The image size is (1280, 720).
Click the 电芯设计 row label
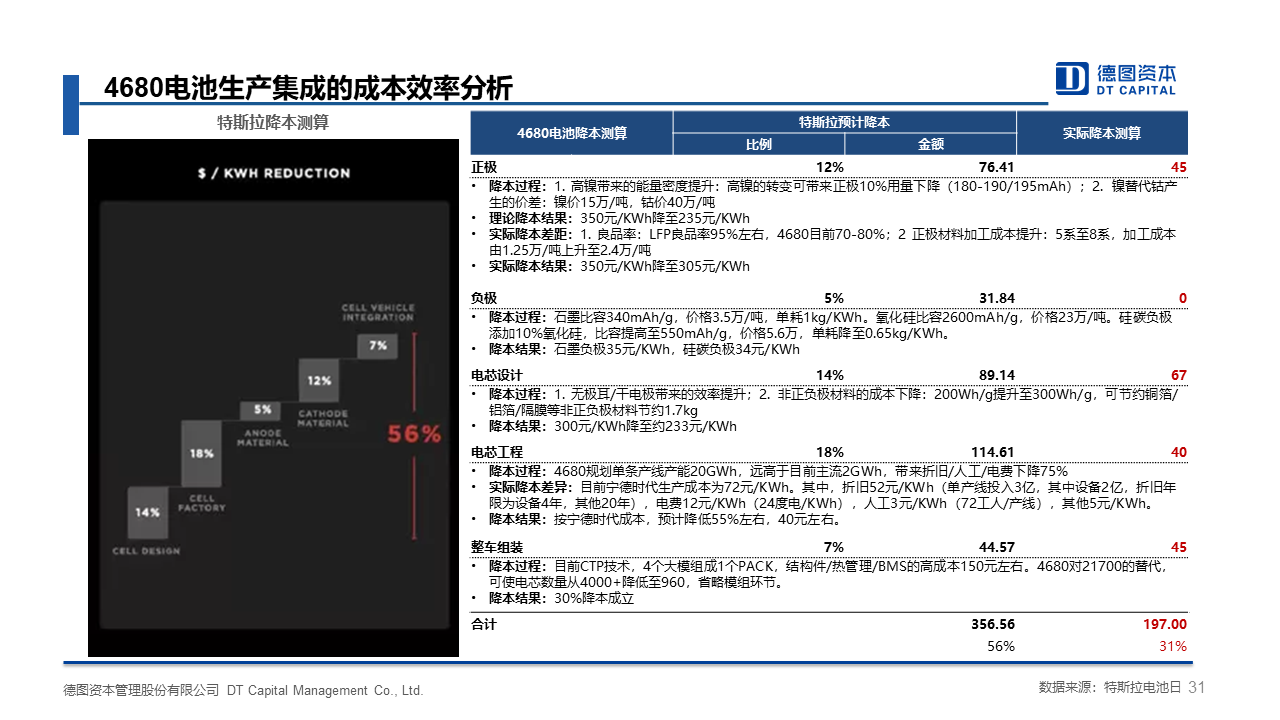[497, 375]
